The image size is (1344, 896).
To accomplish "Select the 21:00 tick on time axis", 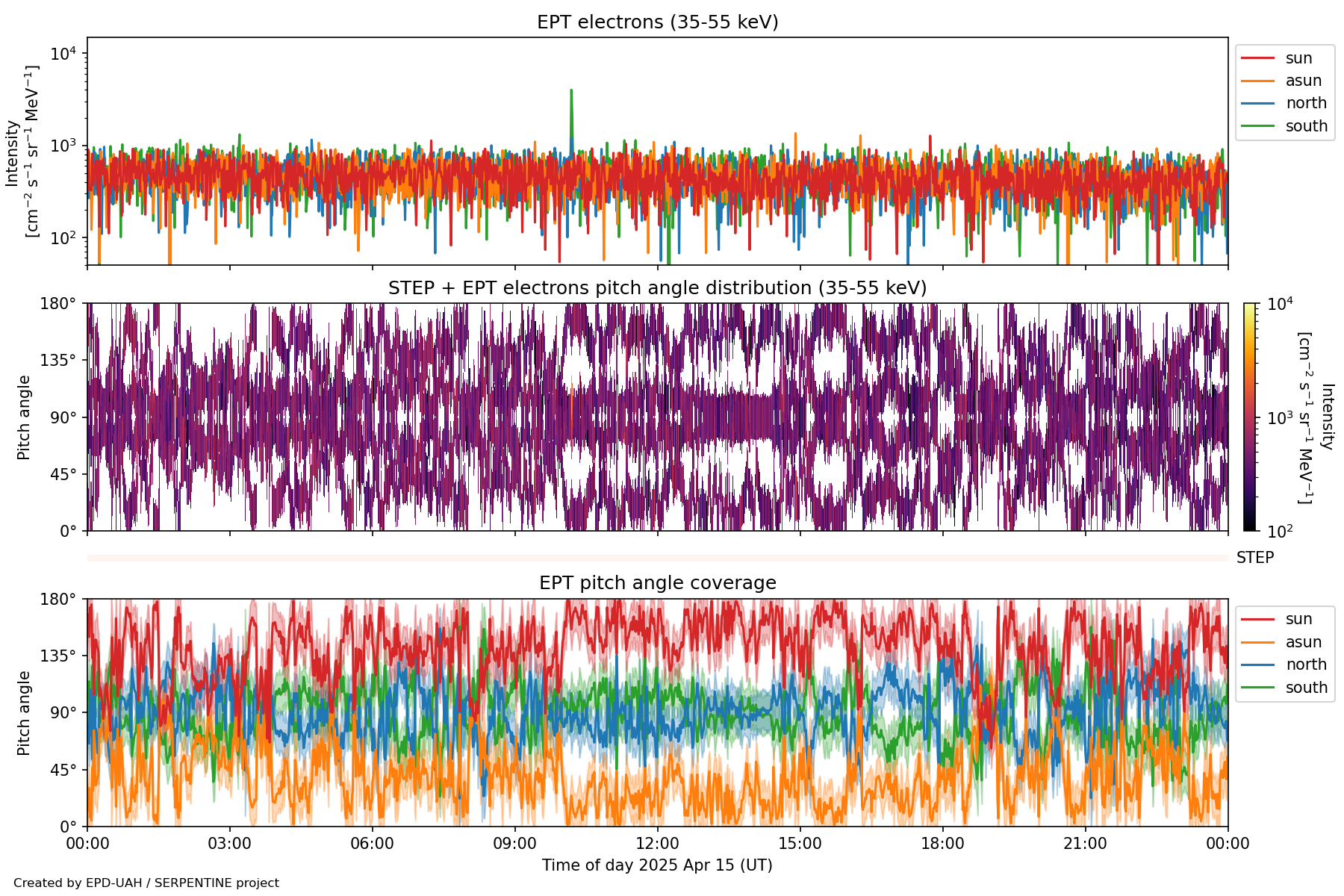I will (x=1085, y=844).
